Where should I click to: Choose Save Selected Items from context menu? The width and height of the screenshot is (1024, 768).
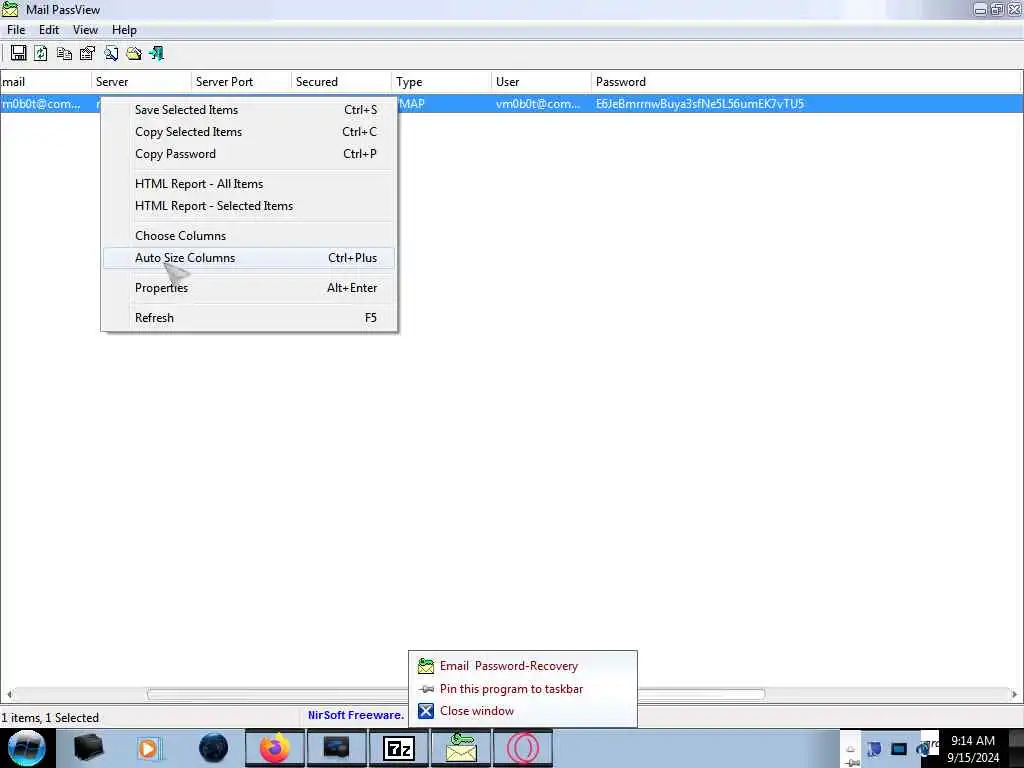249,110
